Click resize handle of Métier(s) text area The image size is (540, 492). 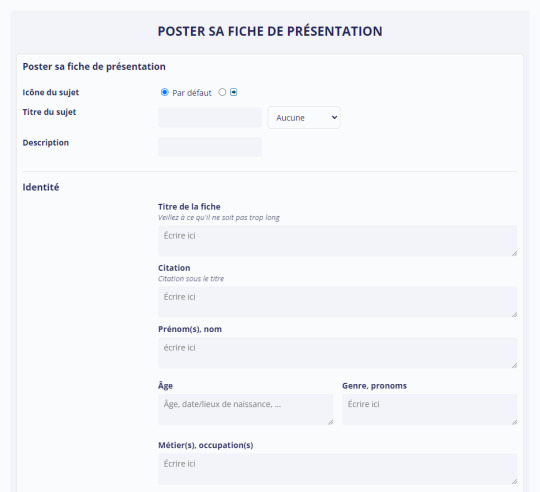514,481
